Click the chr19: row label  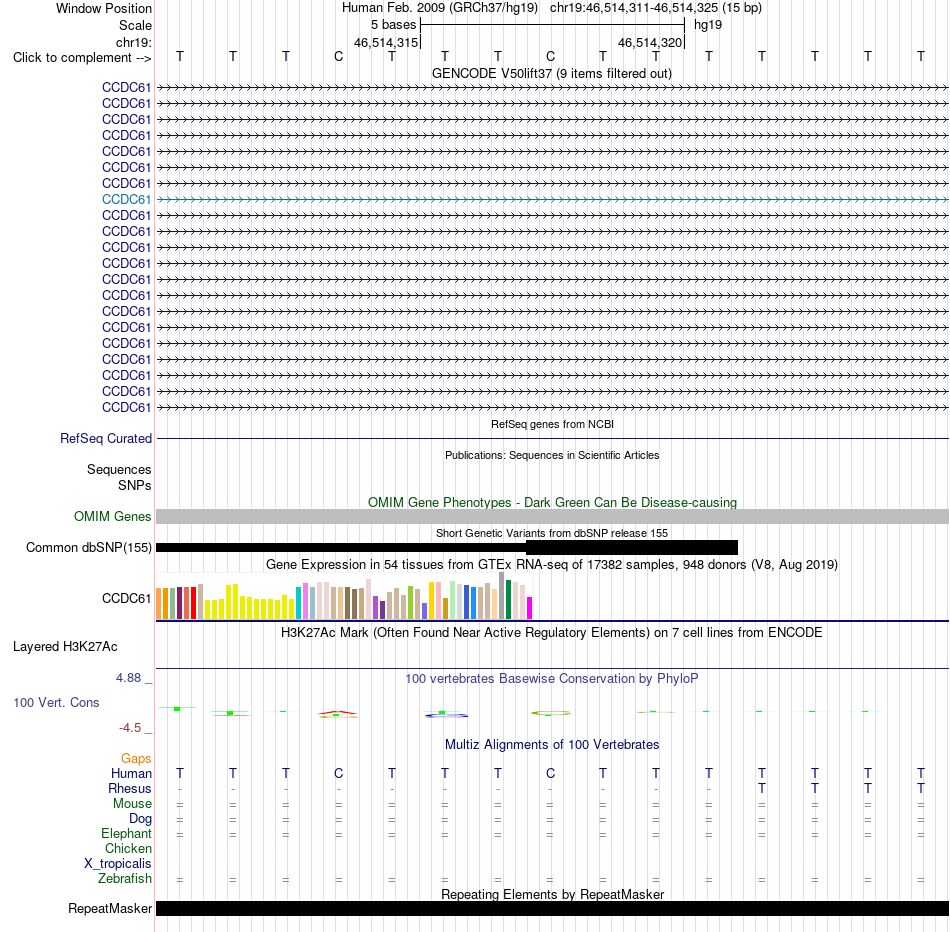pyautogui.click(x=133, y=42)
